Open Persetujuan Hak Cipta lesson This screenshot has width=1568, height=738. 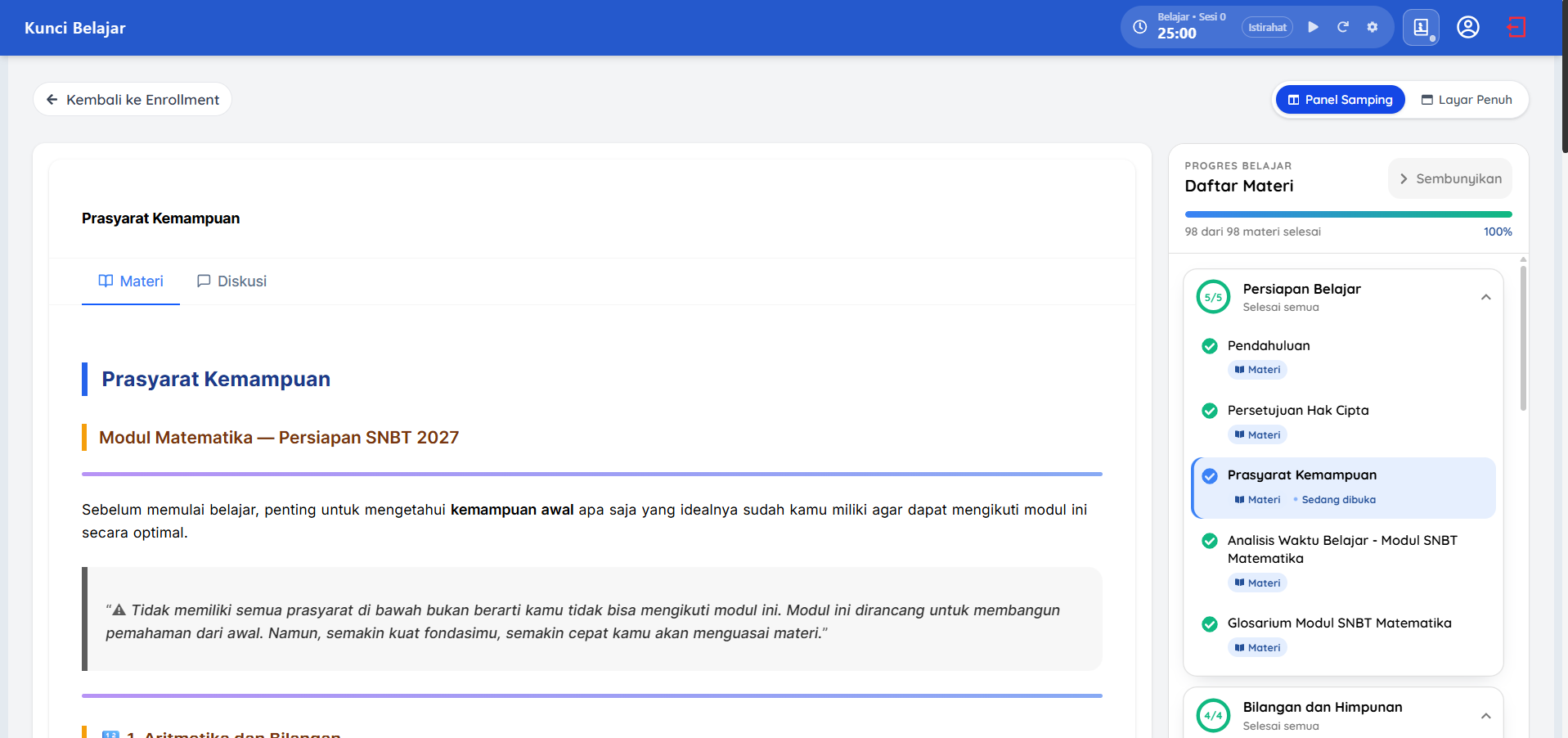point(1298,410)
